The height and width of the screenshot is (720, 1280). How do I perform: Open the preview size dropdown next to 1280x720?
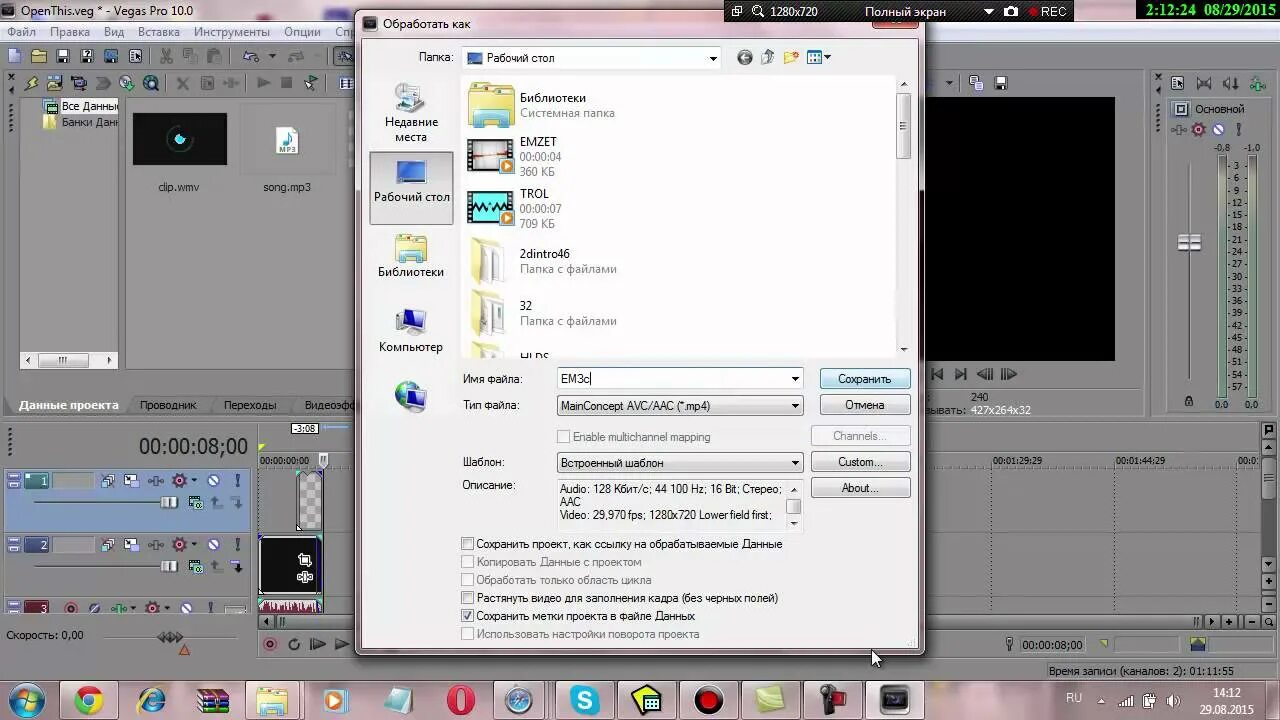[989, 11]
